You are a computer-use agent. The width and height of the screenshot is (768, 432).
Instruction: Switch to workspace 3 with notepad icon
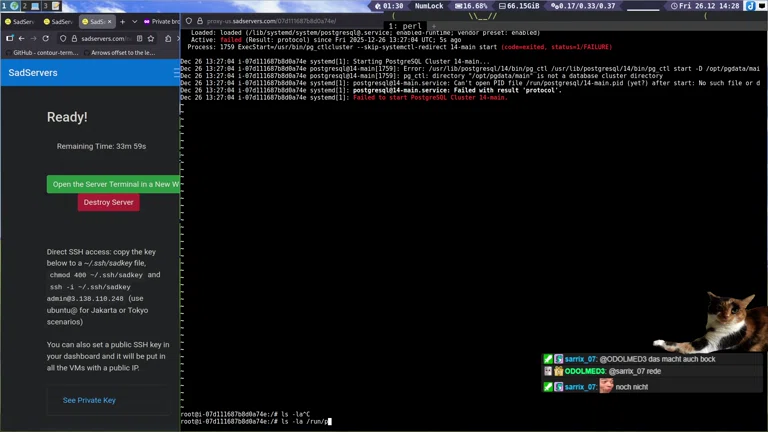point(50,6)
